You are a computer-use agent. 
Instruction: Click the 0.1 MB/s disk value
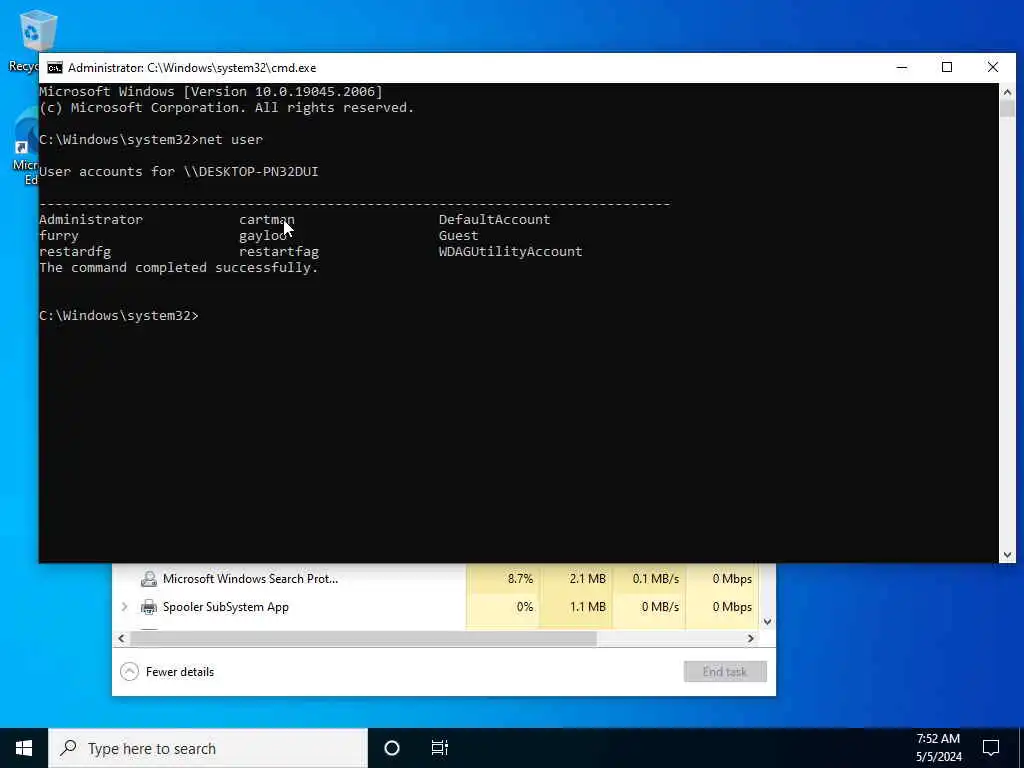(656, 579)
